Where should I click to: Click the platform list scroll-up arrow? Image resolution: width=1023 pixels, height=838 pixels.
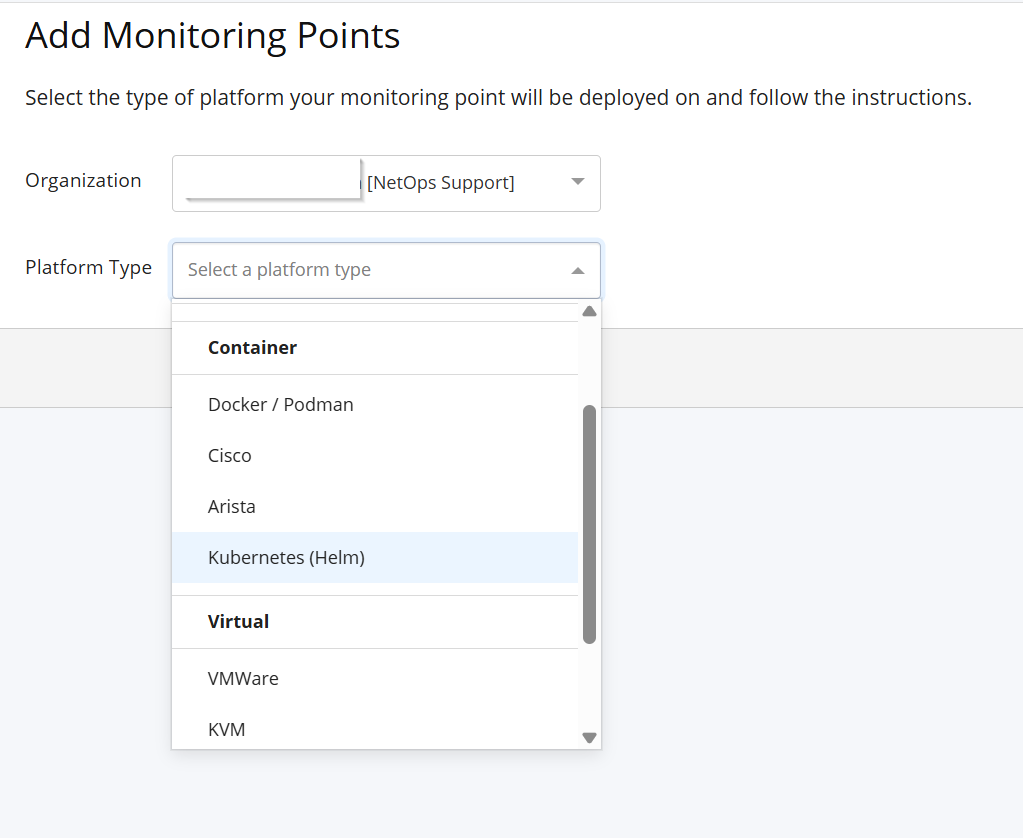(589, 311)
